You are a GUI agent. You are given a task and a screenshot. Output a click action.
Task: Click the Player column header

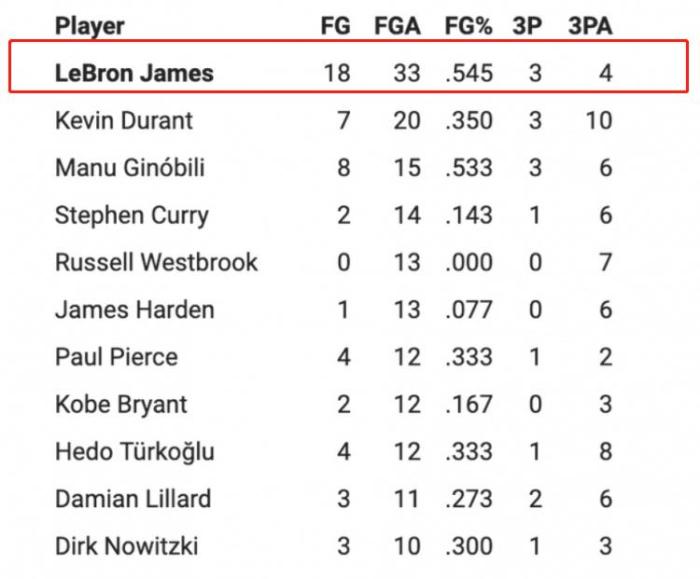(x=89, y=26)
